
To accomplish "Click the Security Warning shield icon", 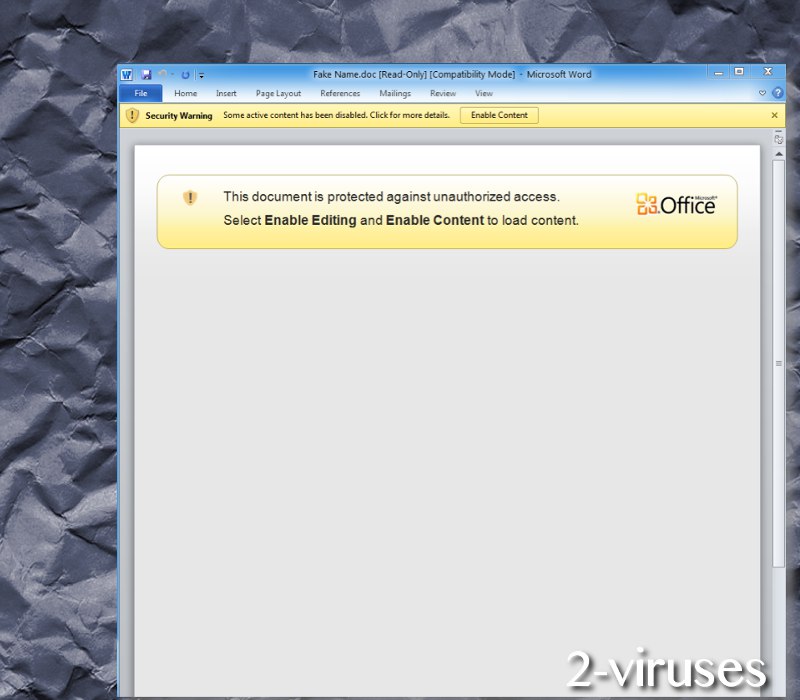I will click(132, 116).
